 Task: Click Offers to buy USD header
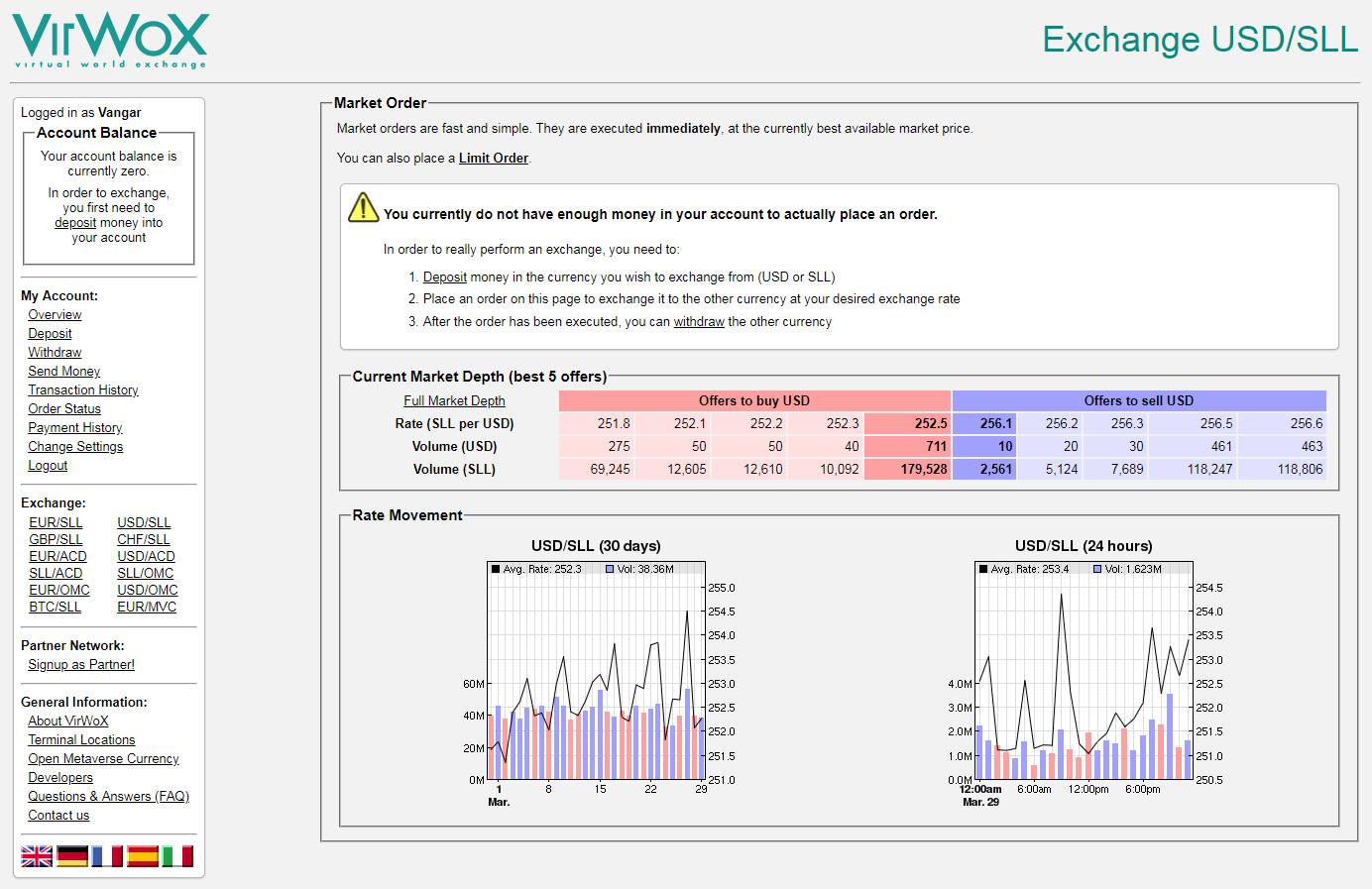pos(754,400)
